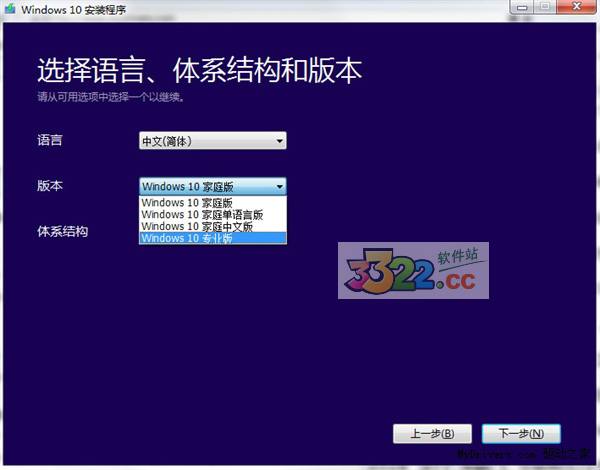600x470 pixels.
Task: Select the highlighted Windows 10 专业版 option
Action: (x=213, y=238)
